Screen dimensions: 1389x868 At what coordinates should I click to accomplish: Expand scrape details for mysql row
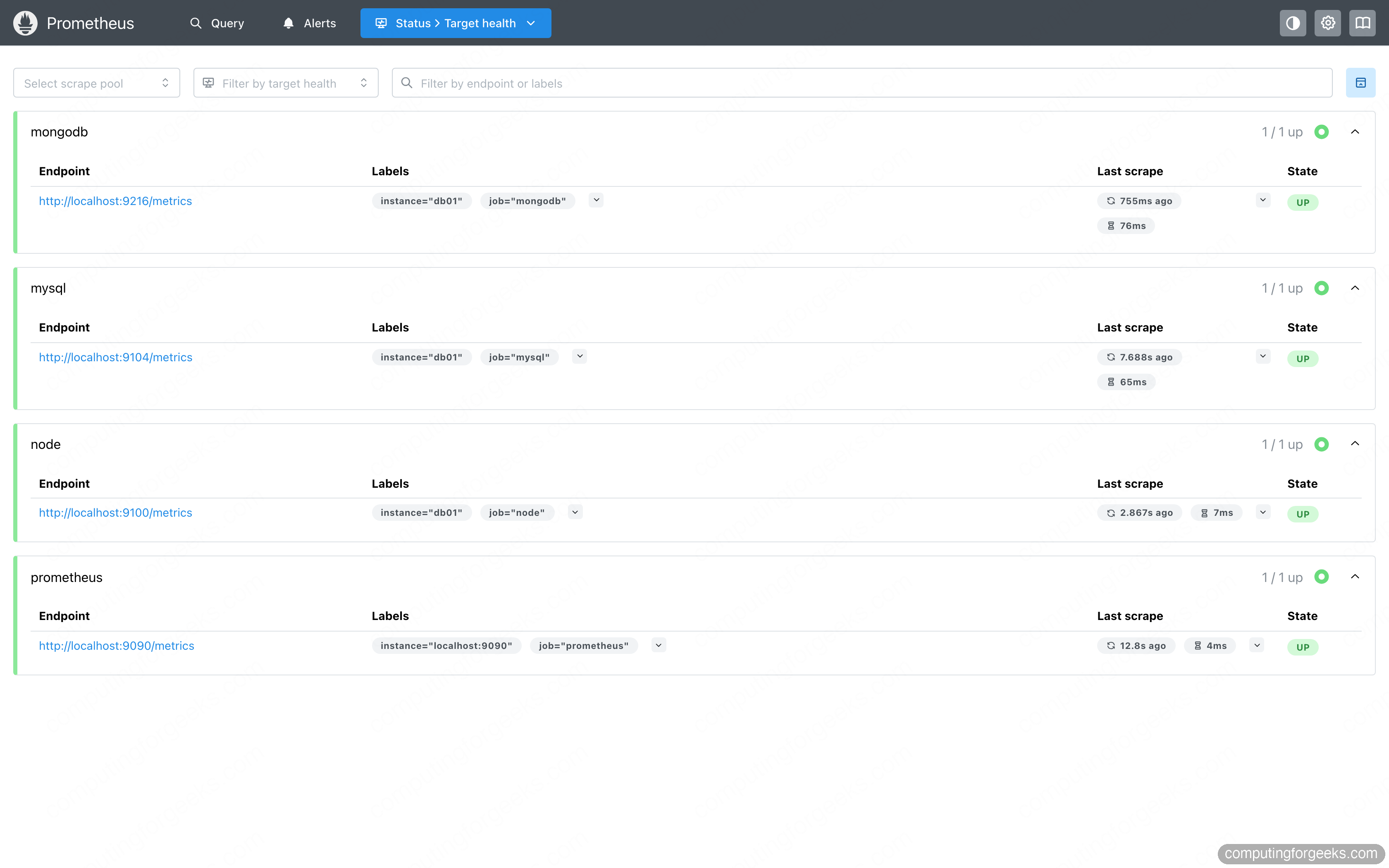click(1263, 356)
